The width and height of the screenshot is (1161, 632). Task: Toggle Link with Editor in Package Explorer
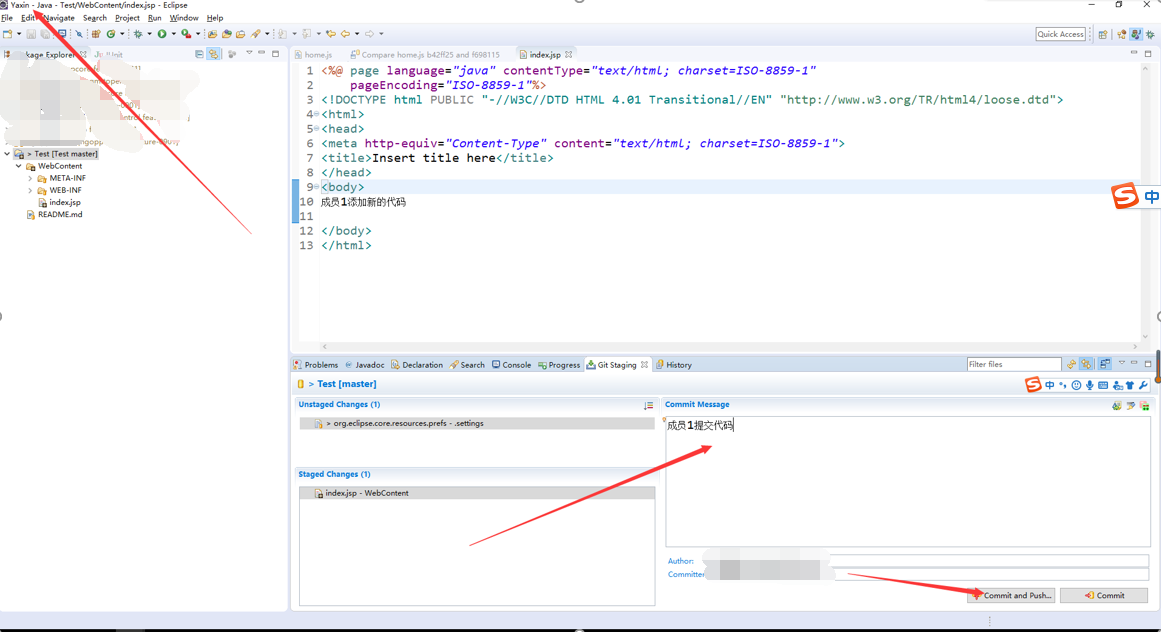click(213, 54)
